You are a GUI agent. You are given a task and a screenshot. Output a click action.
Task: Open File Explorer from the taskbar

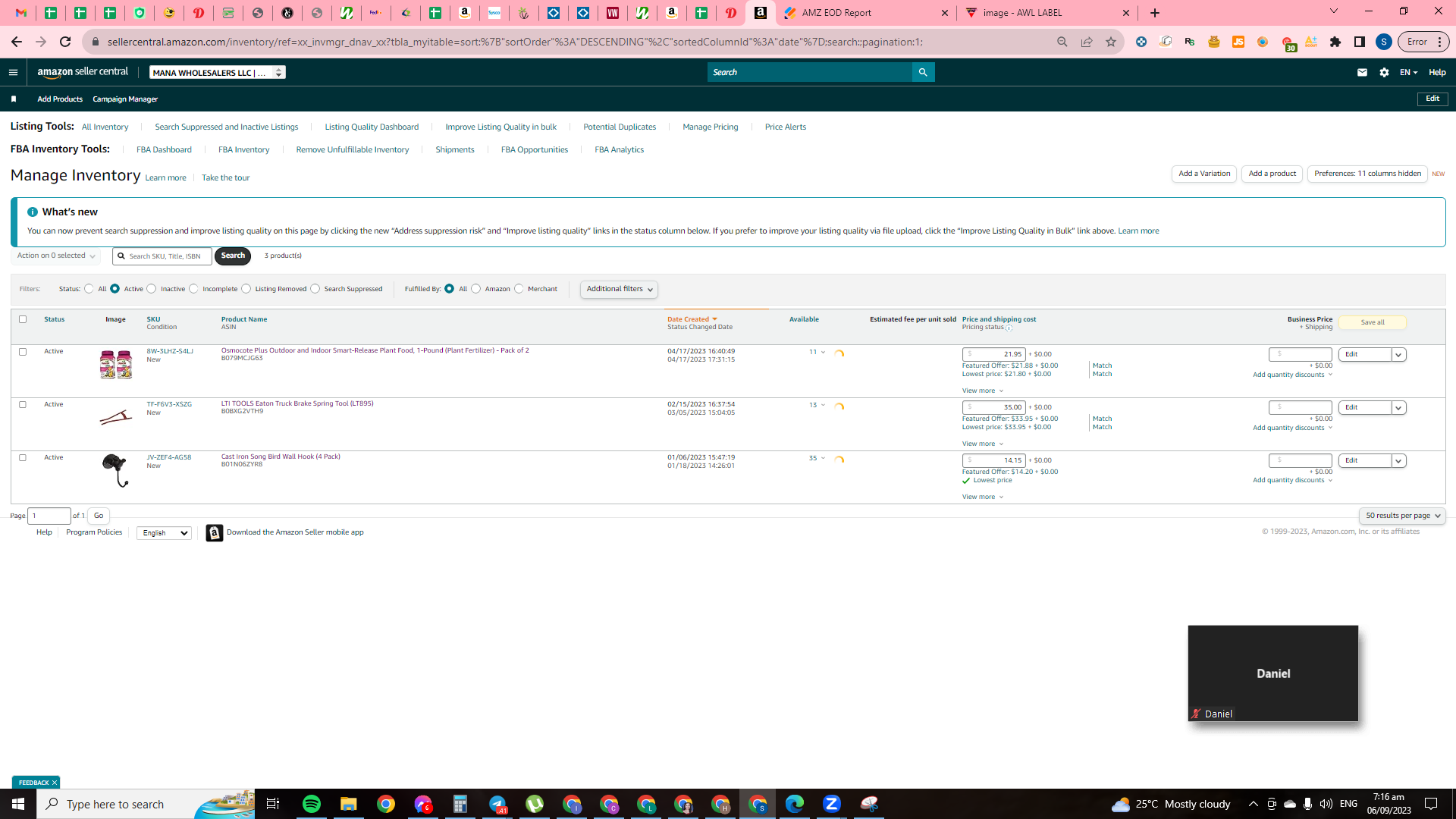click(348, 804)
